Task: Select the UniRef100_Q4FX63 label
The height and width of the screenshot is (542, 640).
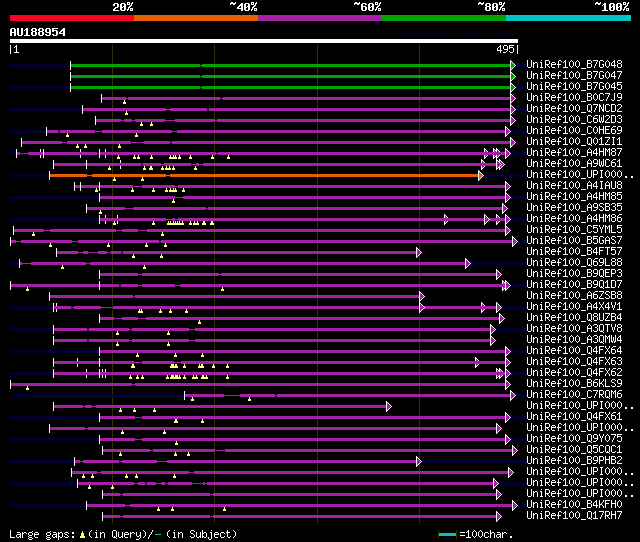Action: click(574, 362)
